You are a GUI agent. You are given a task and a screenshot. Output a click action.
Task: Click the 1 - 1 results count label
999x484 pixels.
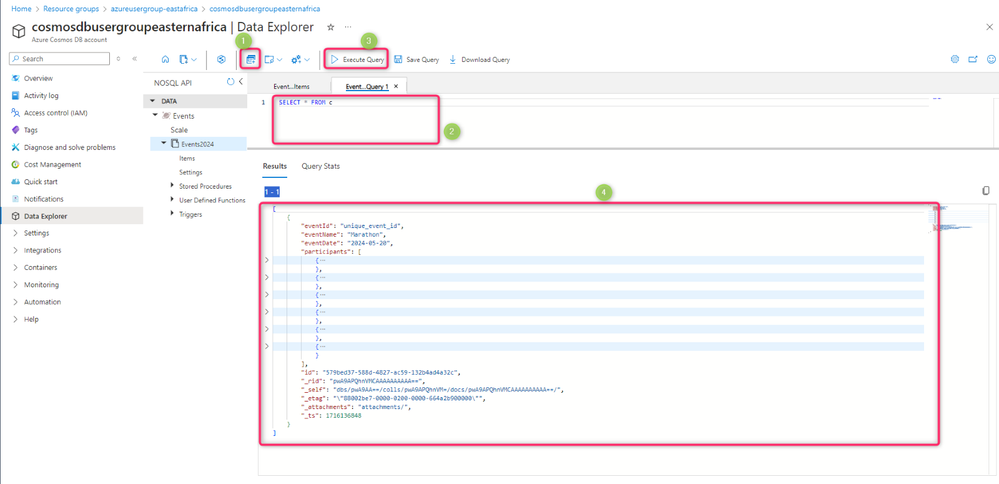coord(271,191)
